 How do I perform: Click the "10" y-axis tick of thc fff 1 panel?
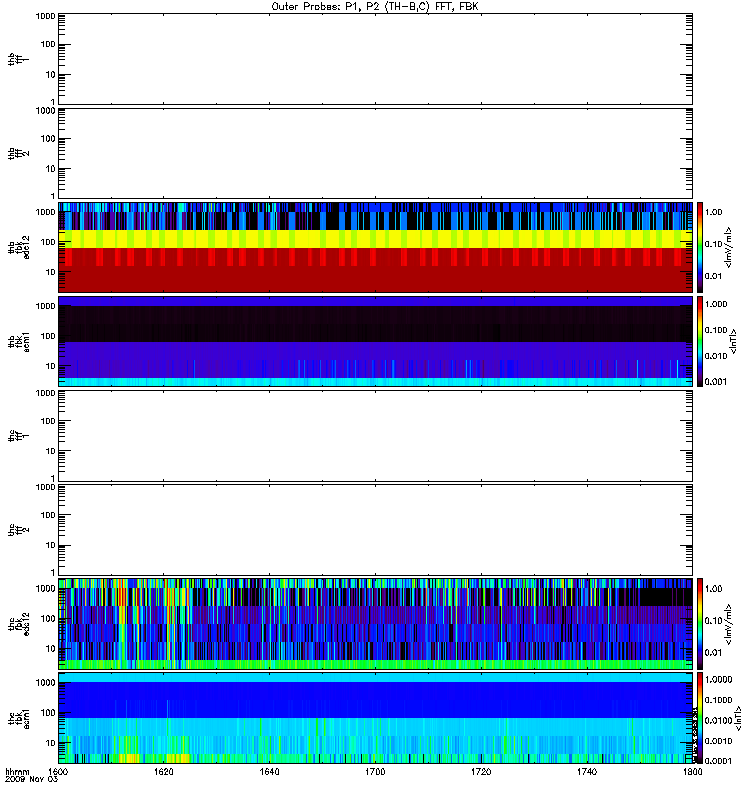51,451
